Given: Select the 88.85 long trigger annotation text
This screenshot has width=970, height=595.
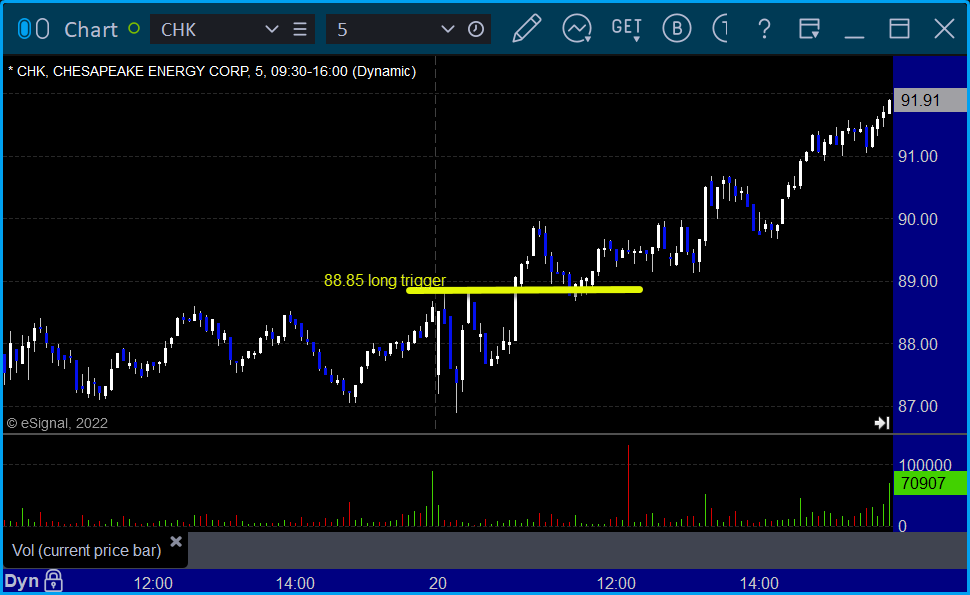Looking at the screenshot, I should (x=385, y=280).
